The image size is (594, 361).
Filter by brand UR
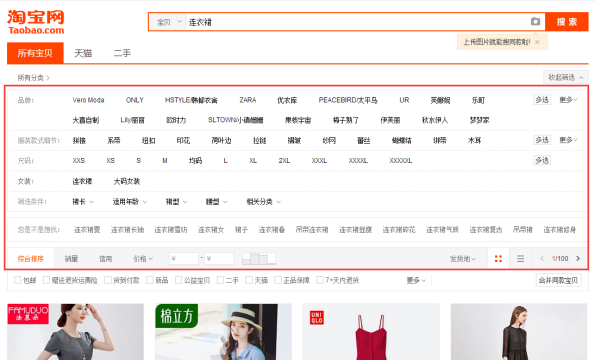tap(404, 100)
